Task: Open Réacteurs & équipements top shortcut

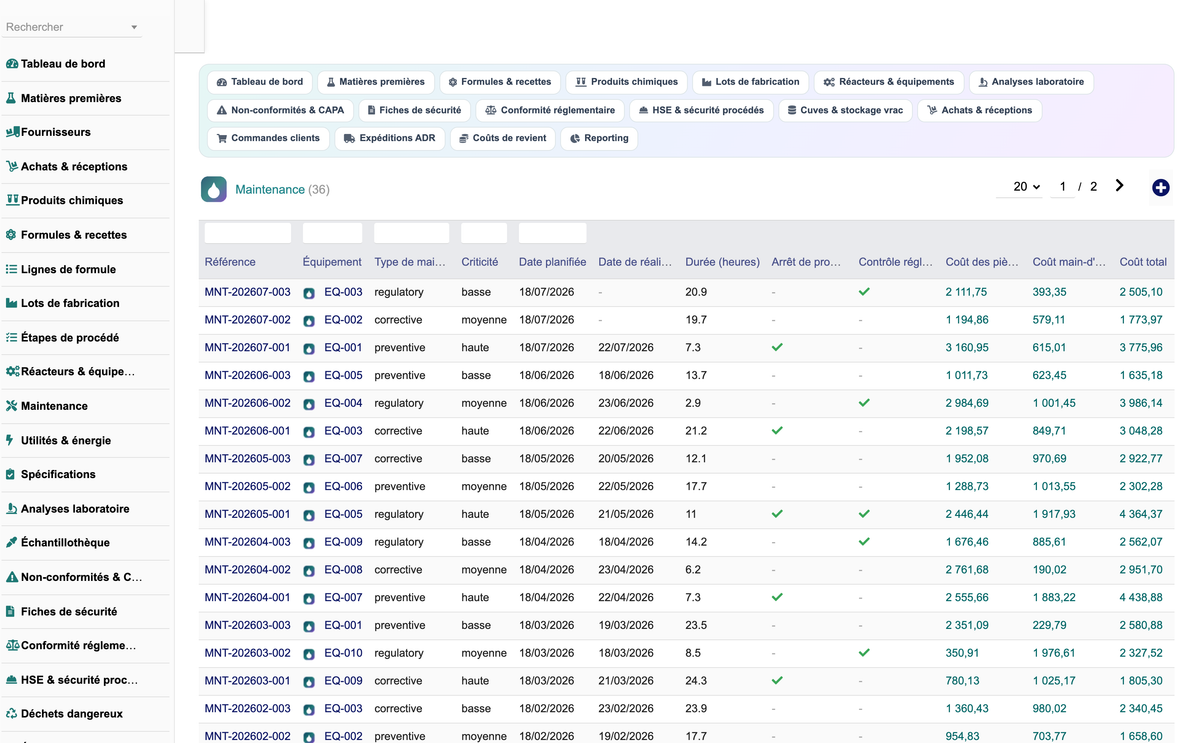Action: click(x=889, y=82)
